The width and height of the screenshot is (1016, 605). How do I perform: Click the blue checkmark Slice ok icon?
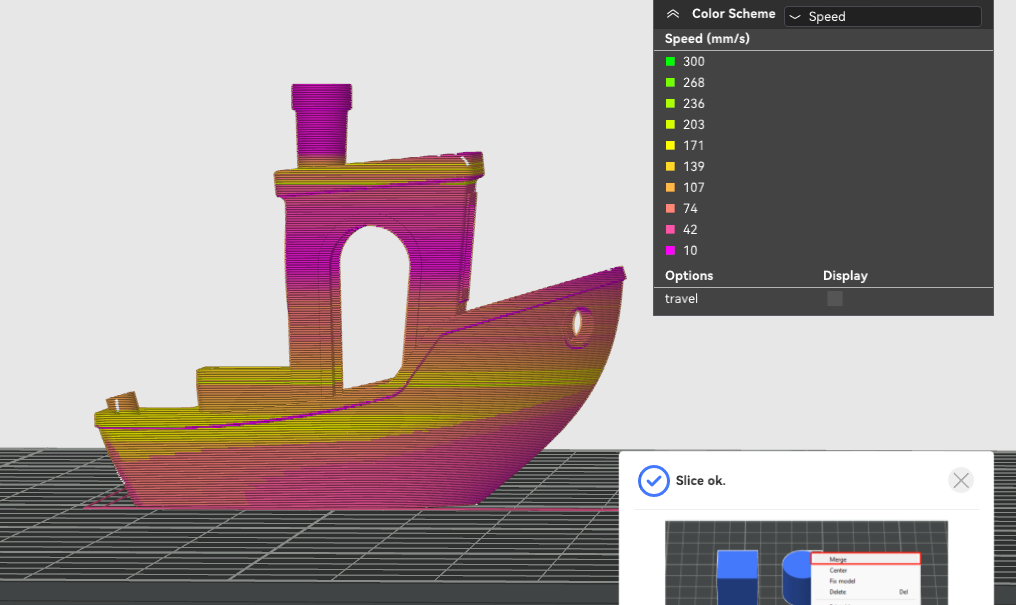[653, 481]
